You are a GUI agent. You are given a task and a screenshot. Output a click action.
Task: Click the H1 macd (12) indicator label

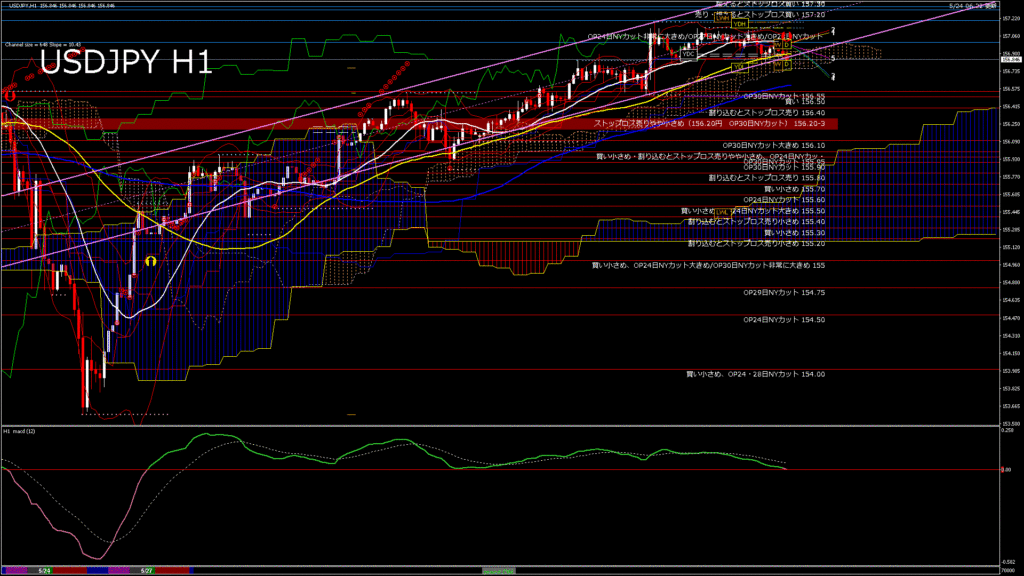(20, 431)
